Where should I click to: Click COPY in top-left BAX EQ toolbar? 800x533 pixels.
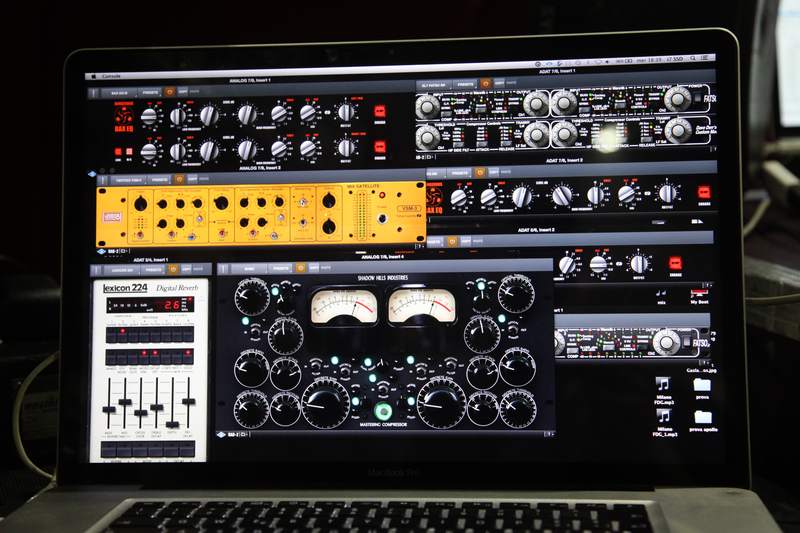(183, 92)
